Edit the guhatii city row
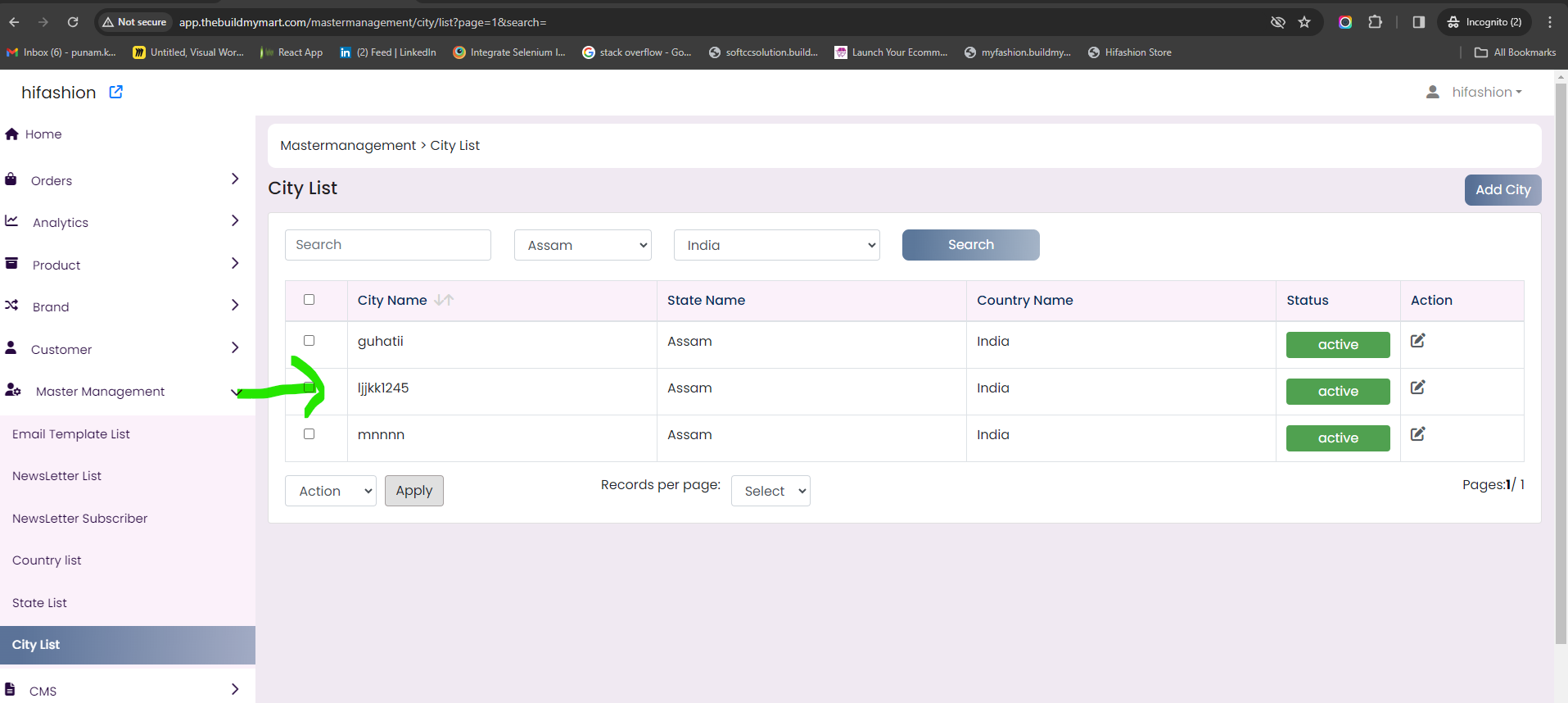Screen dimensions: 1568x703 1418,340
